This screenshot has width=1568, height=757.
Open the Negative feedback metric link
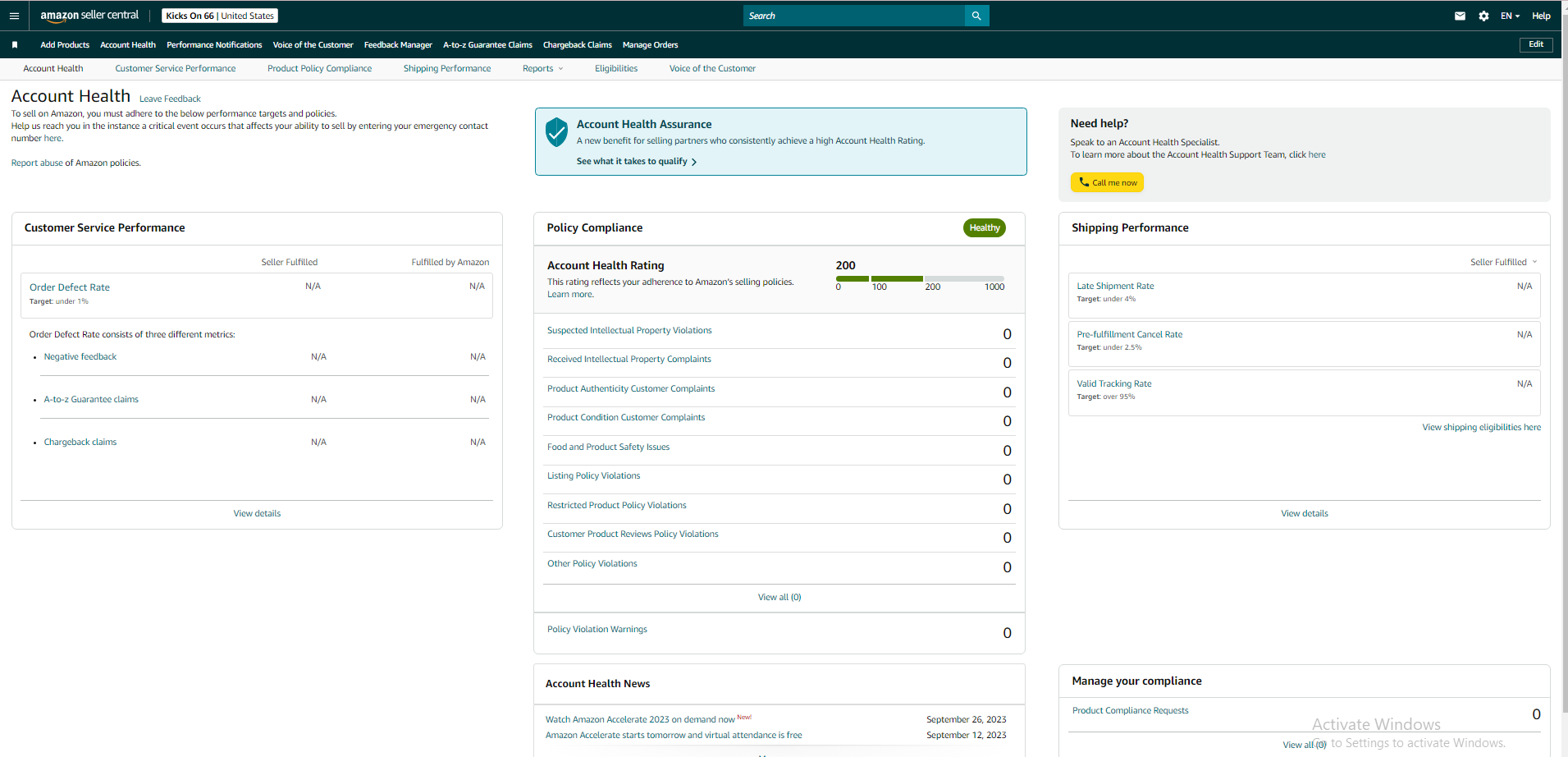[80, 357]
